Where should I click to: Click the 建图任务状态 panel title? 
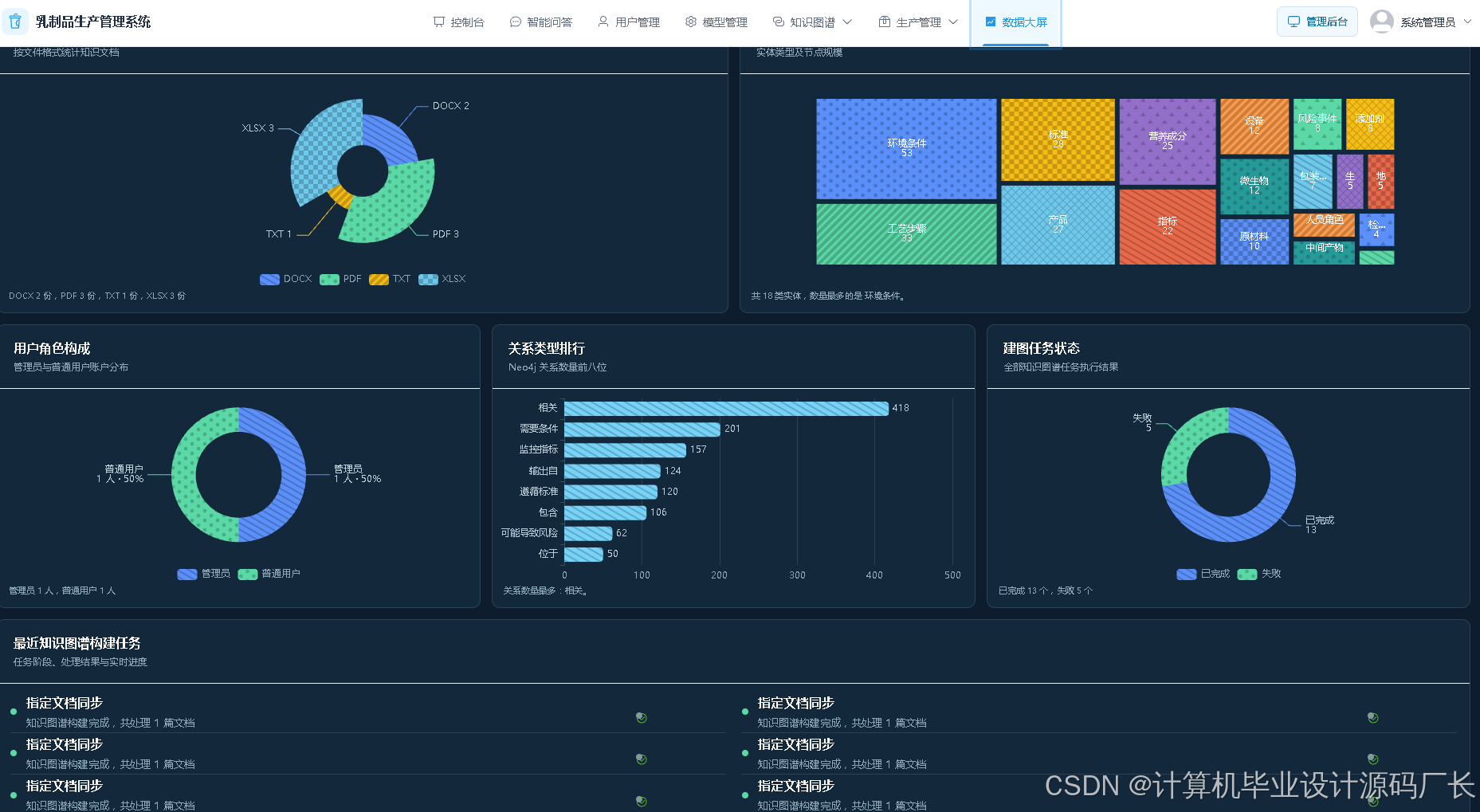(x=1042, y=348)
